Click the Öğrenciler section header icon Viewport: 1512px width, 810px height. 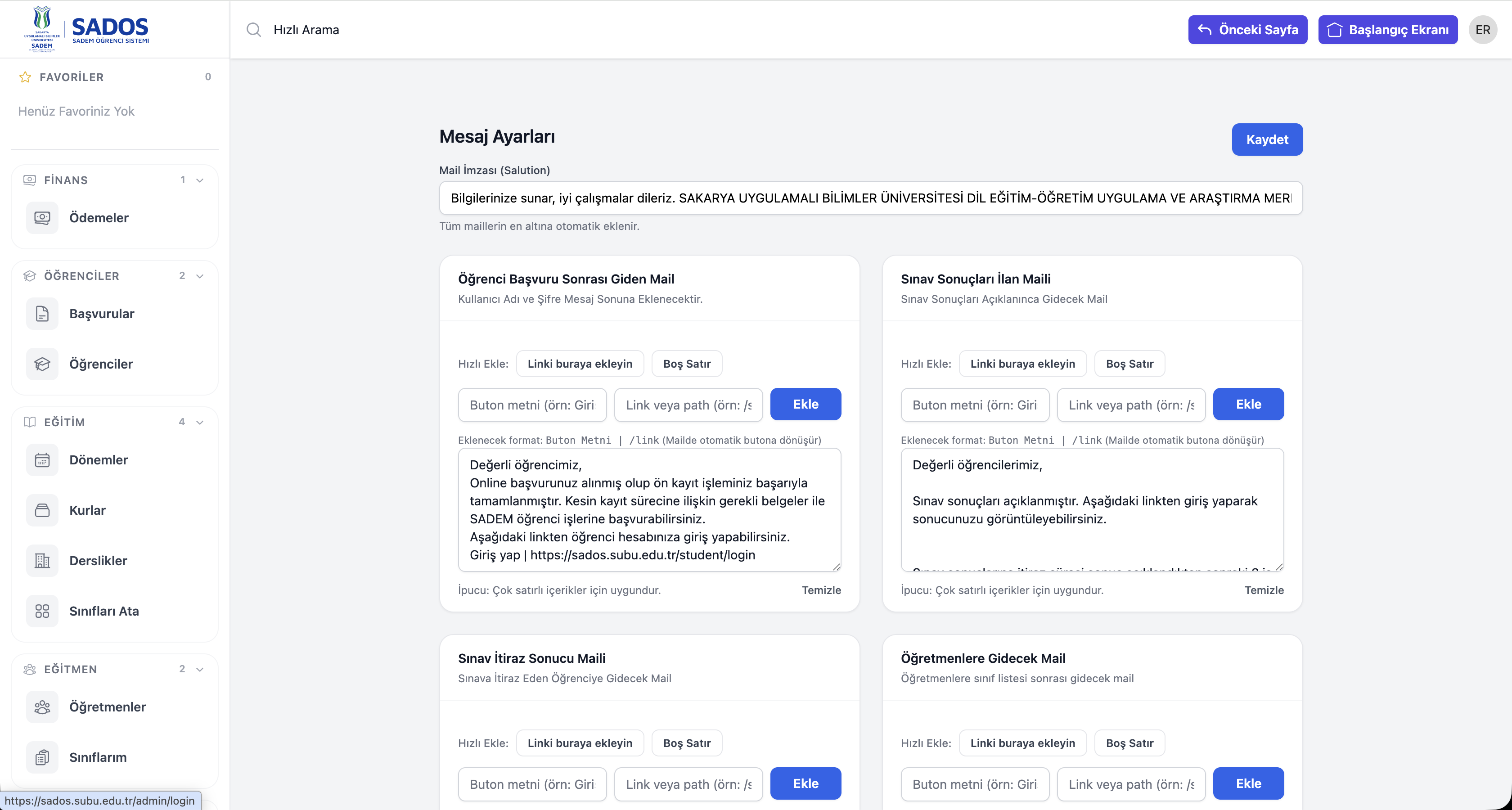click(x=29, y=276)
